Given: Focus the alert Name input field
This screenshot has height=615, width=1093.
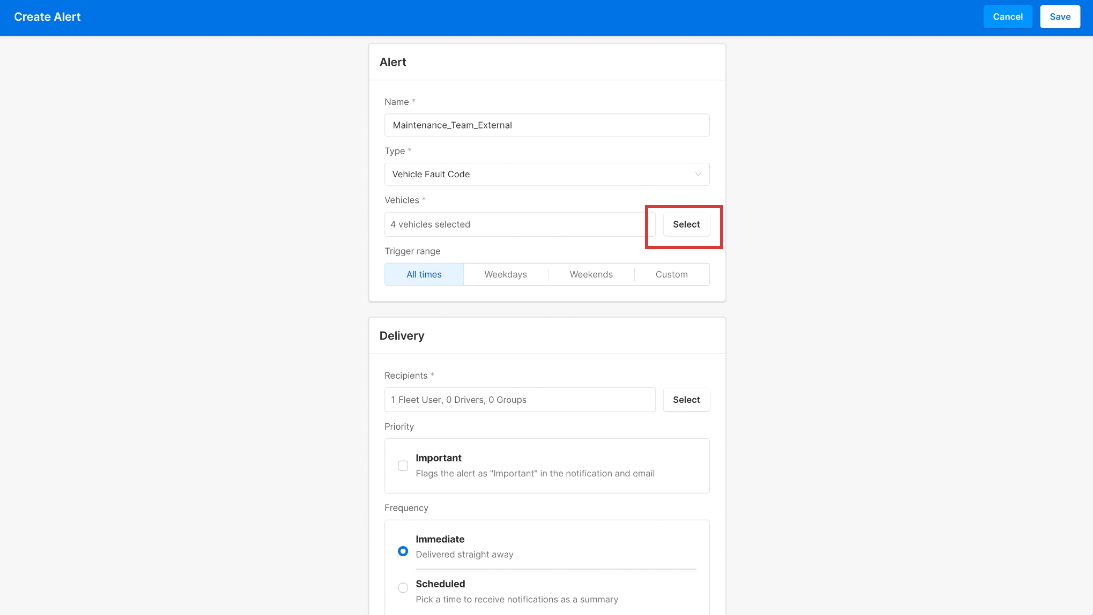Looking at the screenshot, I should coord(546,125).
